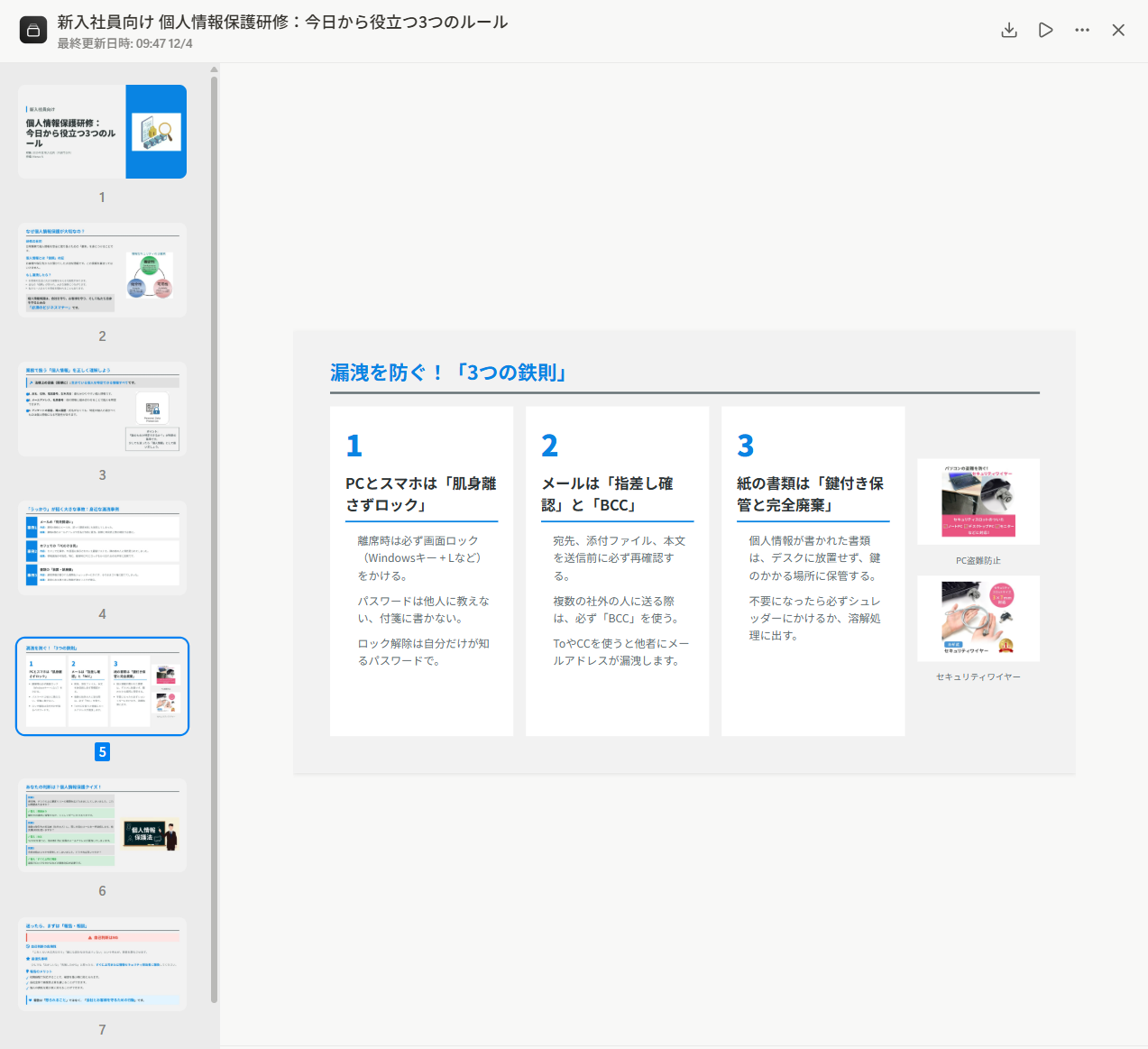Click the slide heading 漏洩を防ぐ！「3つの鉄則」

[448, 373]
